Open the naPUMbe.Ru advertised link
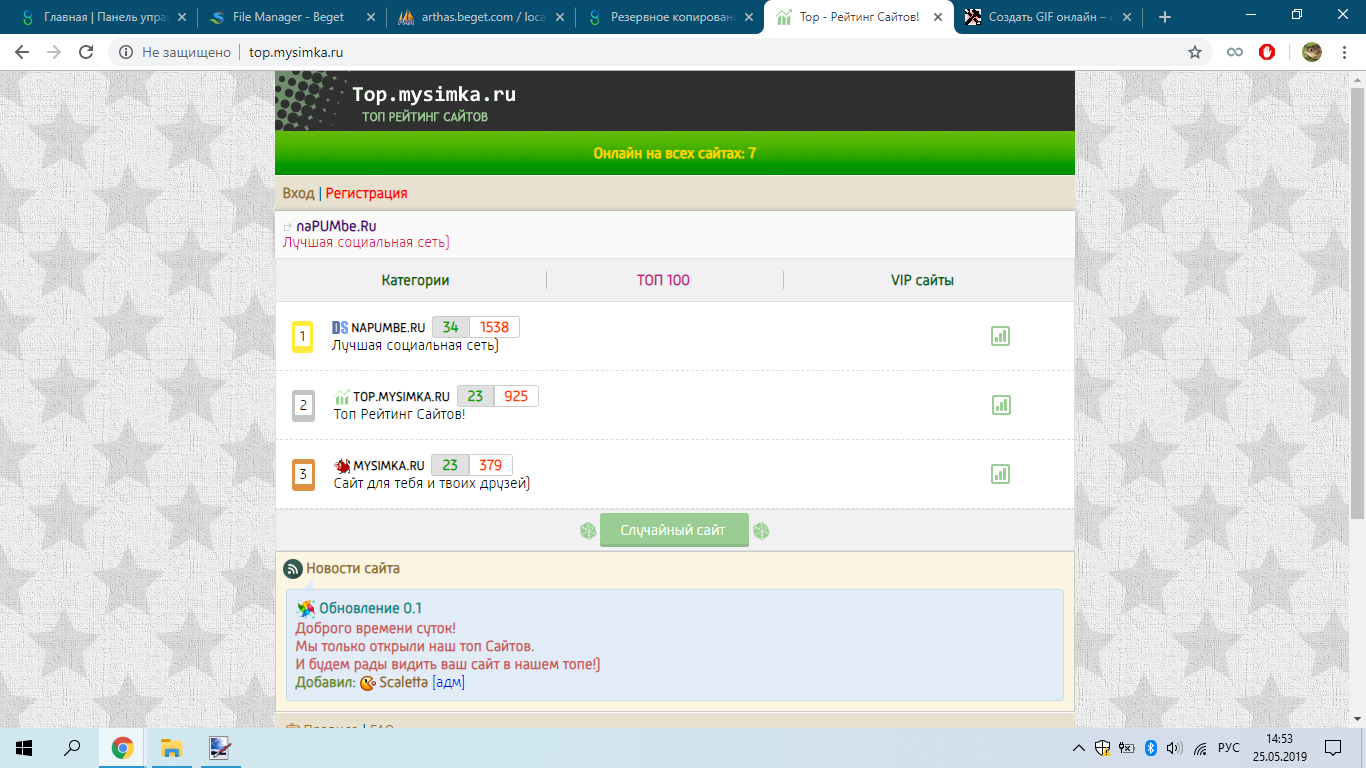Image resolution: width=1366 pixels, height=768 pixels. (x=336, y=226)
